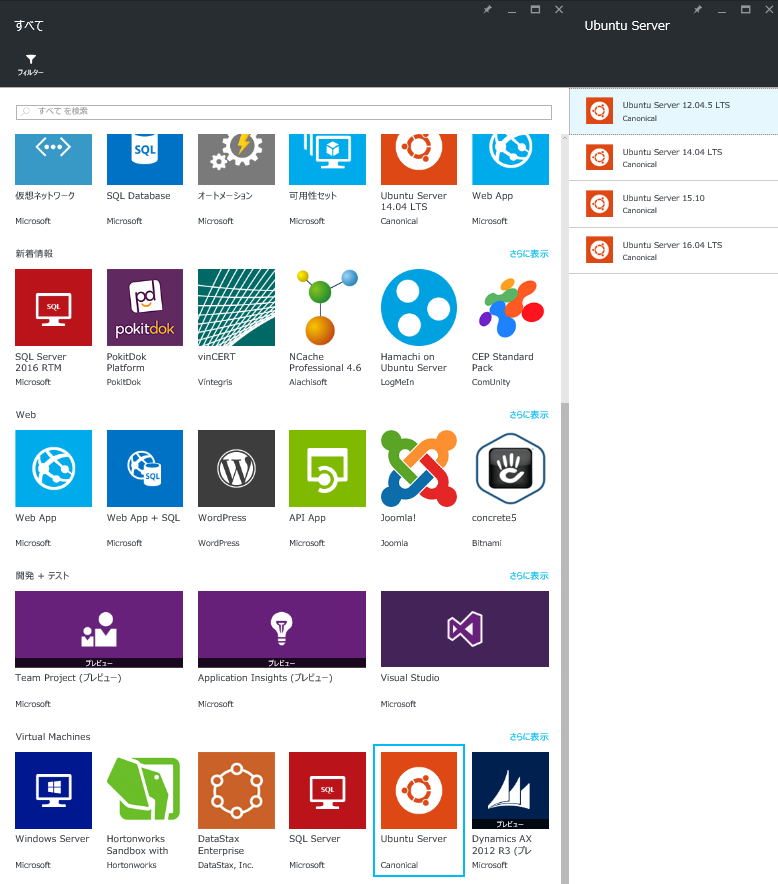Viewport: 778px width, 884px height.
Task: Minimize the Ubuntu Server blade
Action: click(722, 10)
